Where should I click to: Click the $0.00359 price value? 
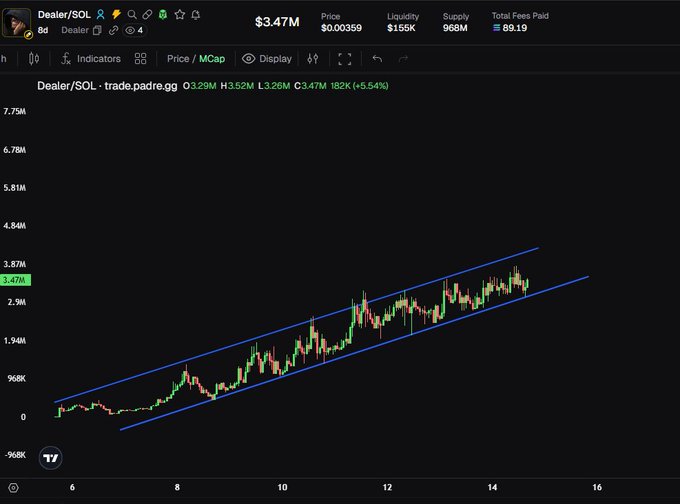341,28
